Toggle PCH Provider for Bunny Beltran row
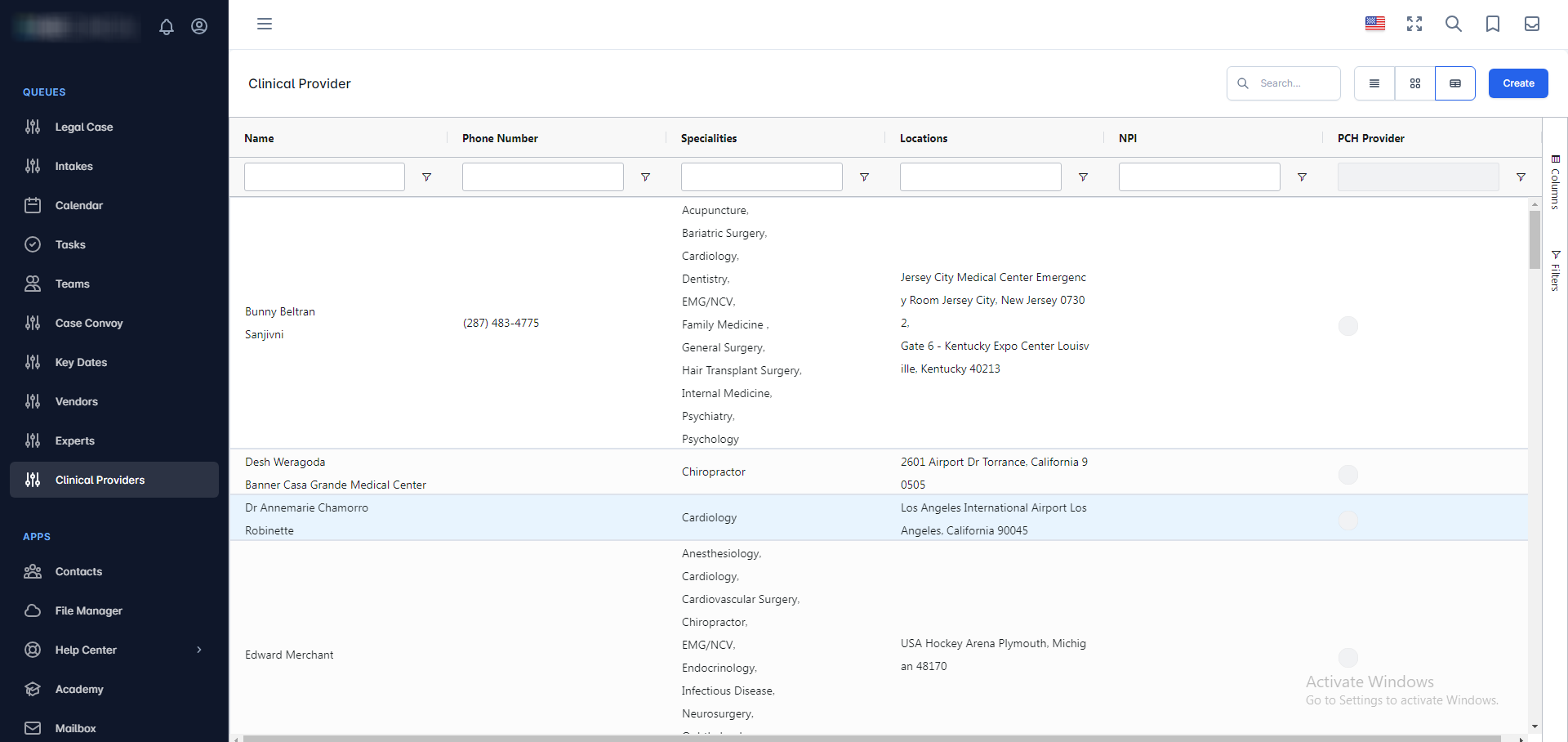Screen dimensions: 1568x742 coord(1348,326)
